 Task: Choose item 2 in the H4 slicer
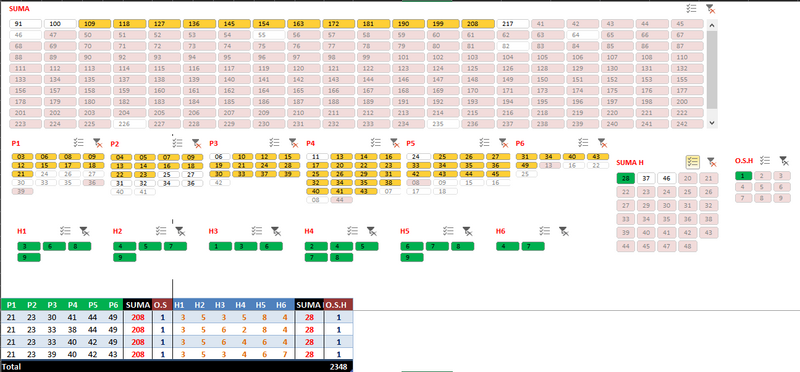pyautogui.click(x=316, y=246)
